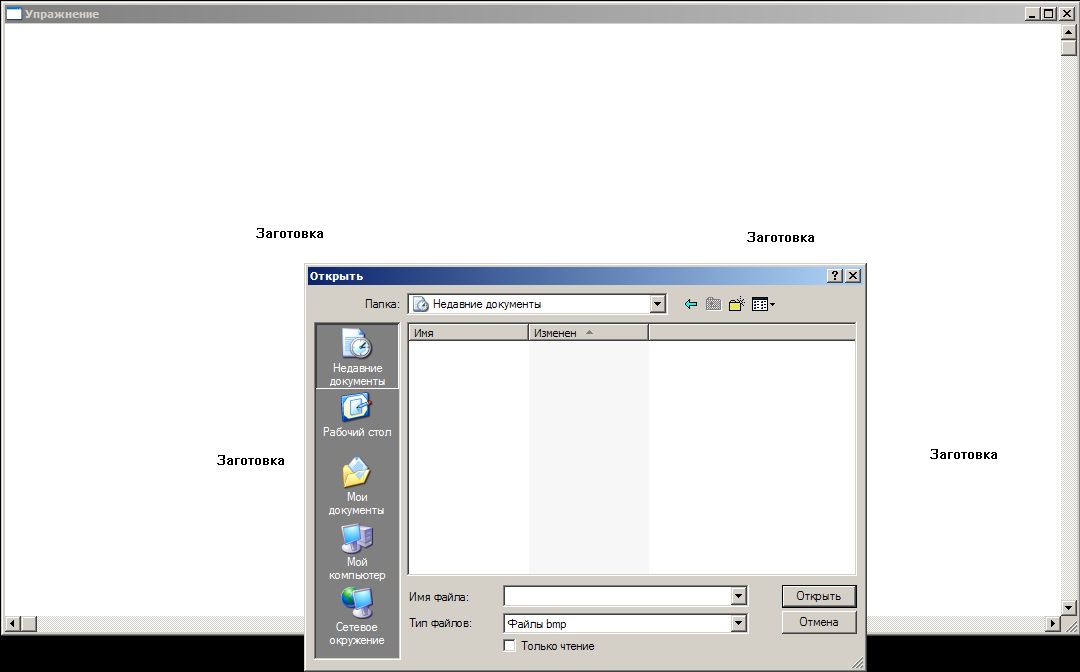Open Сетевое окружение in places bar

coord(357,616)
